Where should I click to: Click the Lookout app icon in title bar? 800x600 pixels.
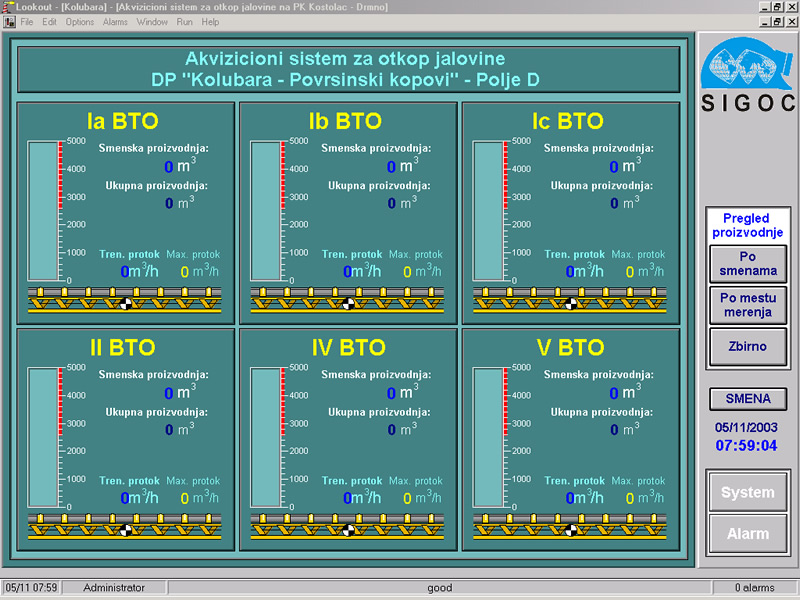tap(8, 7)
